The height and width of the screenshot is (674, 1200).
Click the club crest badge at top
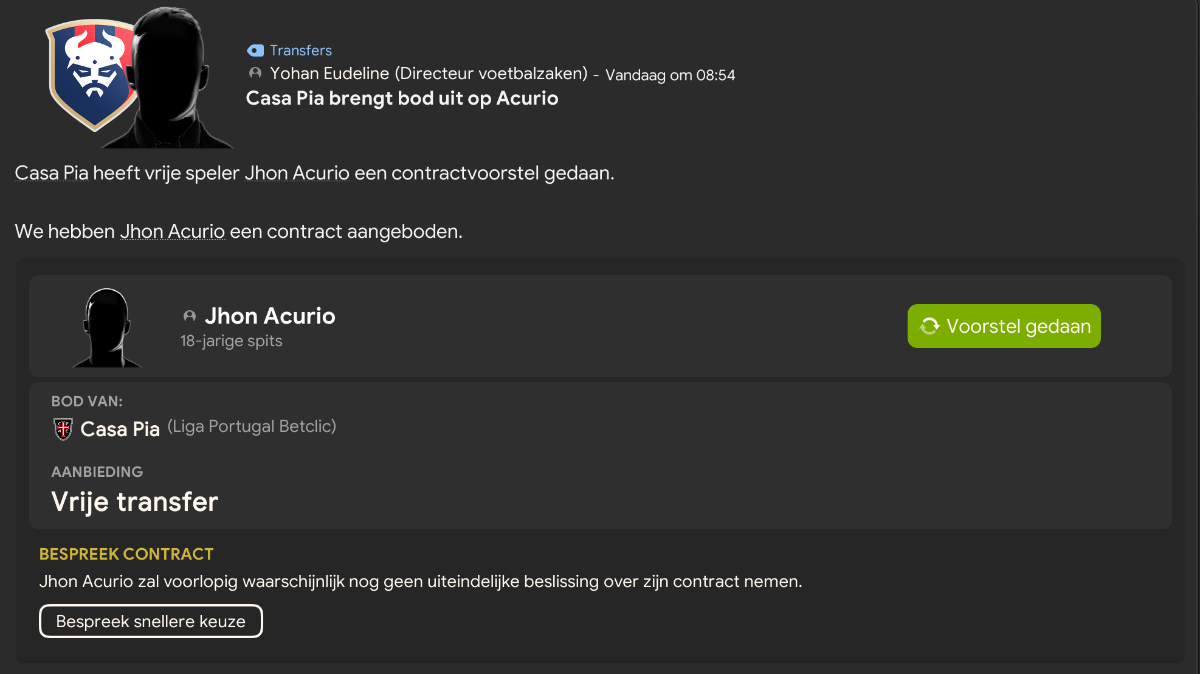pyautogui.click(x=90, y=74)
